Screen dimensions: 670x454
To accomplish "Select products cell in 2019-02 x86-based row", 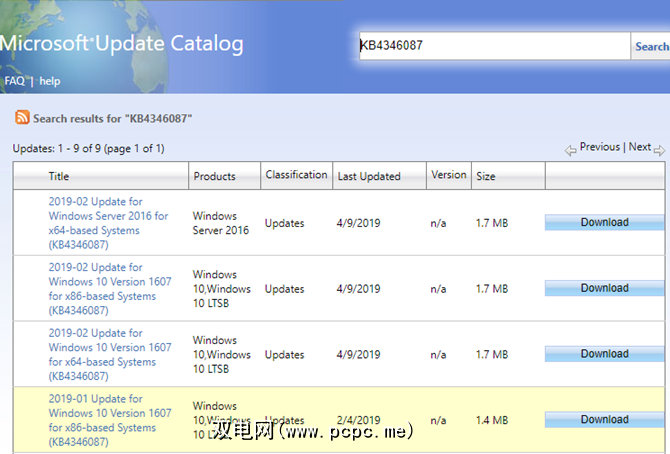I will coord(221,289).
